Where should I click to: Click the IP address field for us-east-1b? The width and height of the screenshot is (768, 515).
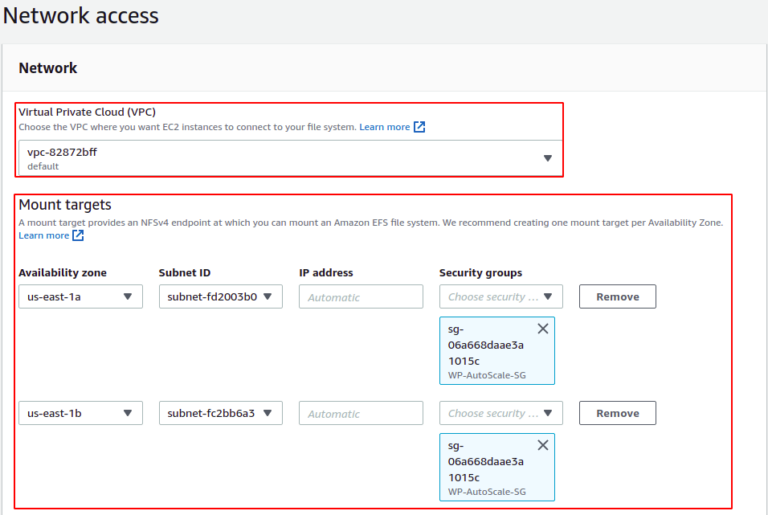(361, 413)
